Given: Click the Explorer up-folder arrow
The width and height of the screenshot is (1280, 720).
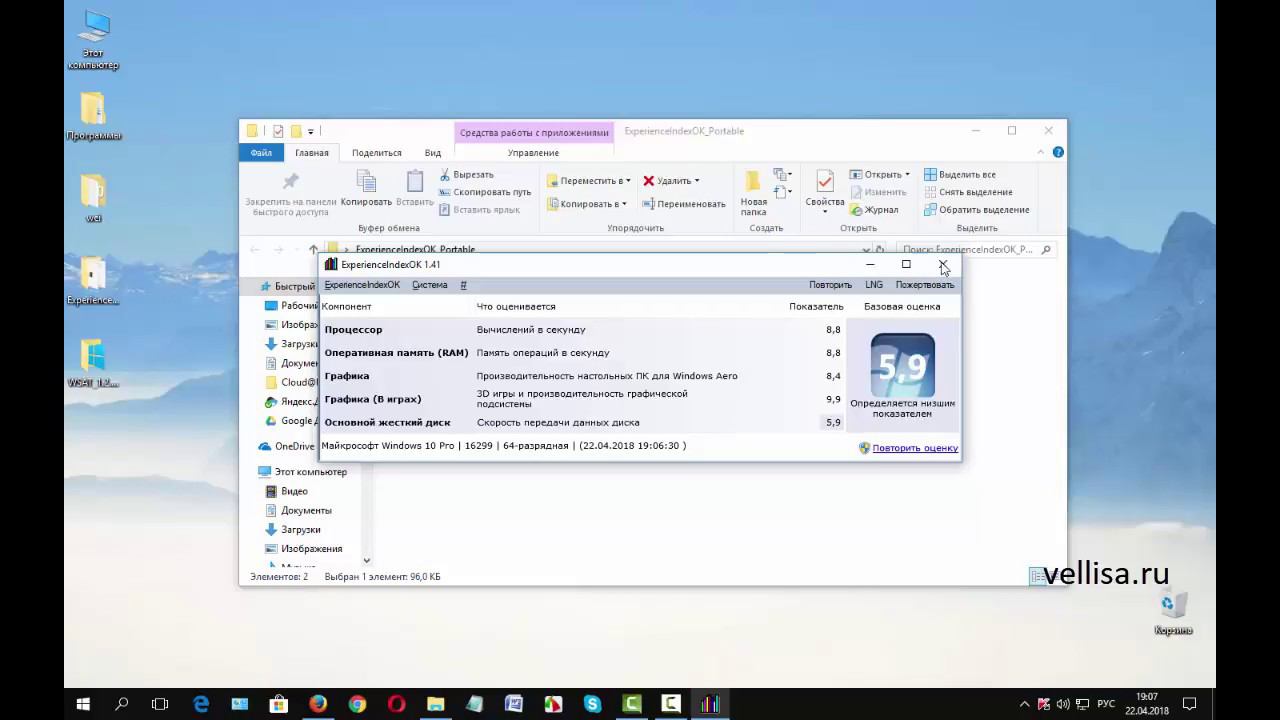Looking at the screenshot, I should click(x=313, y=249).
